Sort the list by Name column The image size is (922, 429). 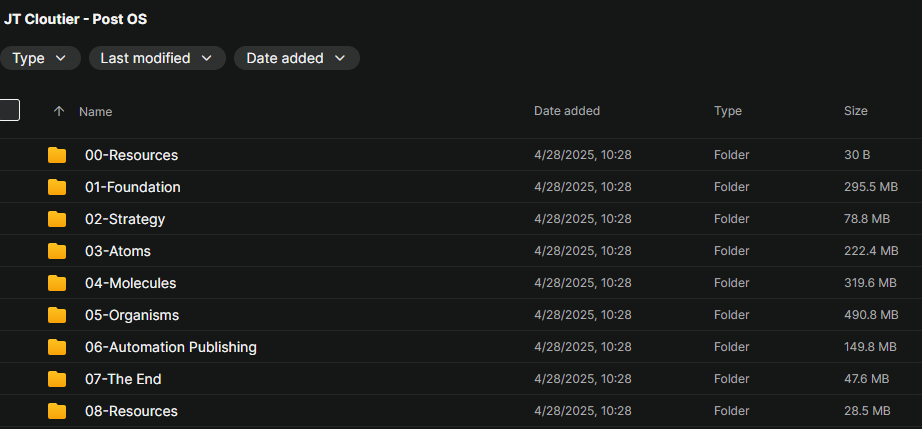tap(96, 112)
